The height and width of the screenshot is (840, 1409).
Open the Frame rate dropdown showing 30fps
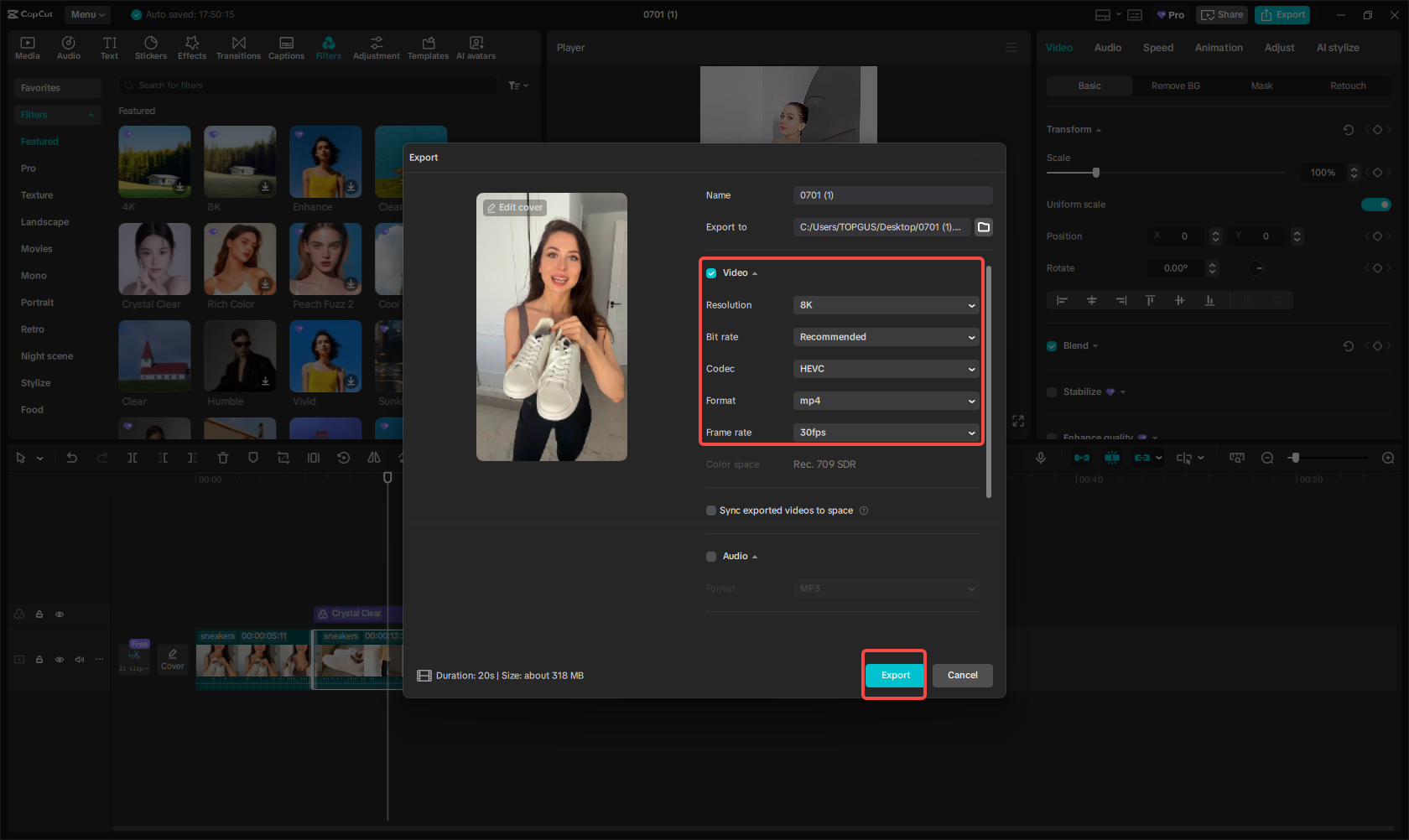pyautogui.click(x=886, y=433)
